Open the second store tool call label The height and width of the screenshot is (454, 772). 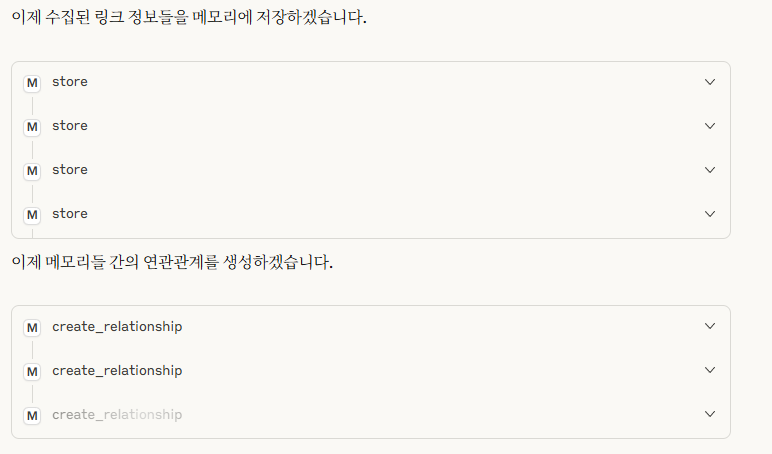pyautogui.click(x=70, y=126)
